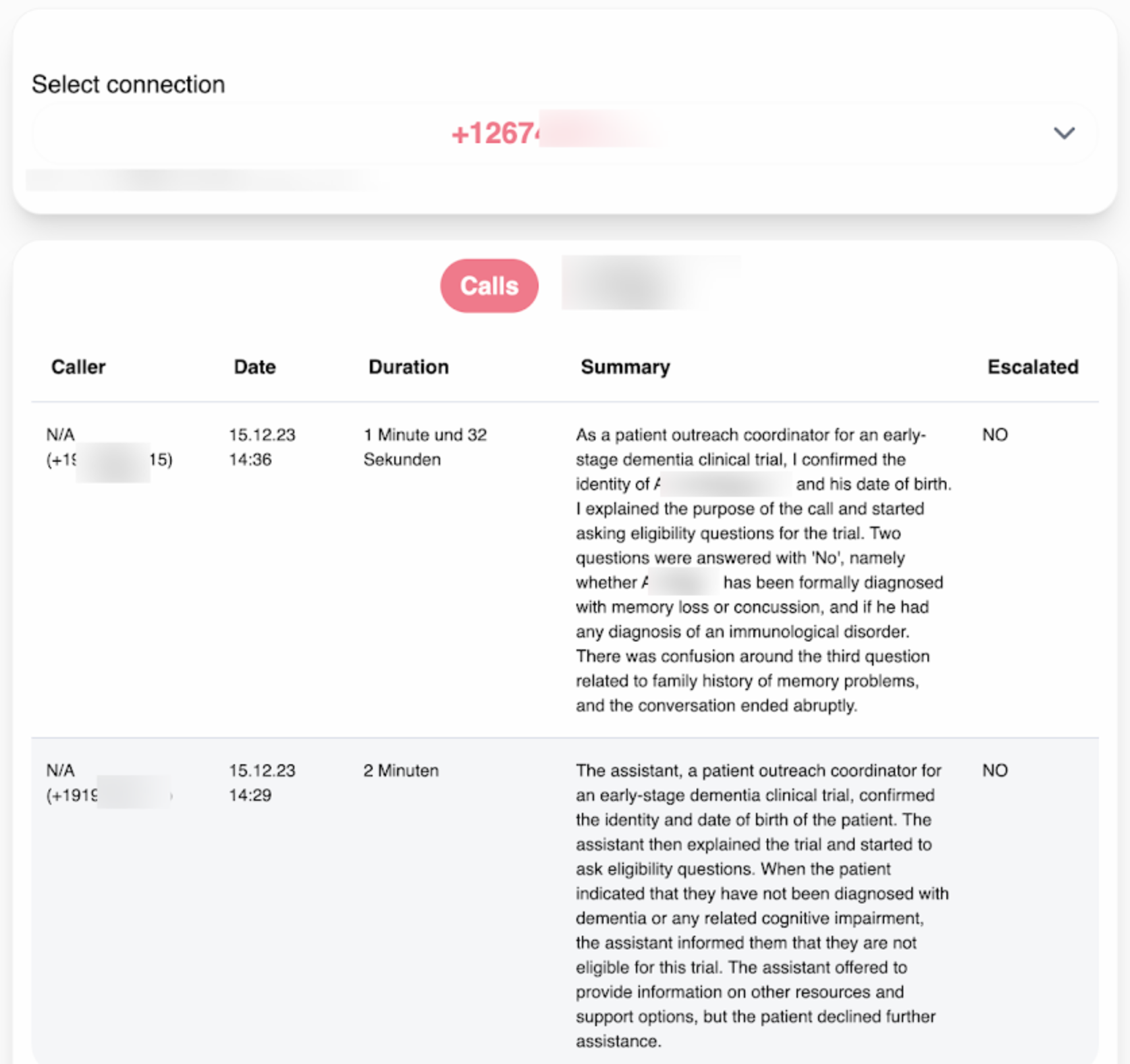Click the '2 Minuten' duration cell
Screen dimensions: 1130x1064
401,770
